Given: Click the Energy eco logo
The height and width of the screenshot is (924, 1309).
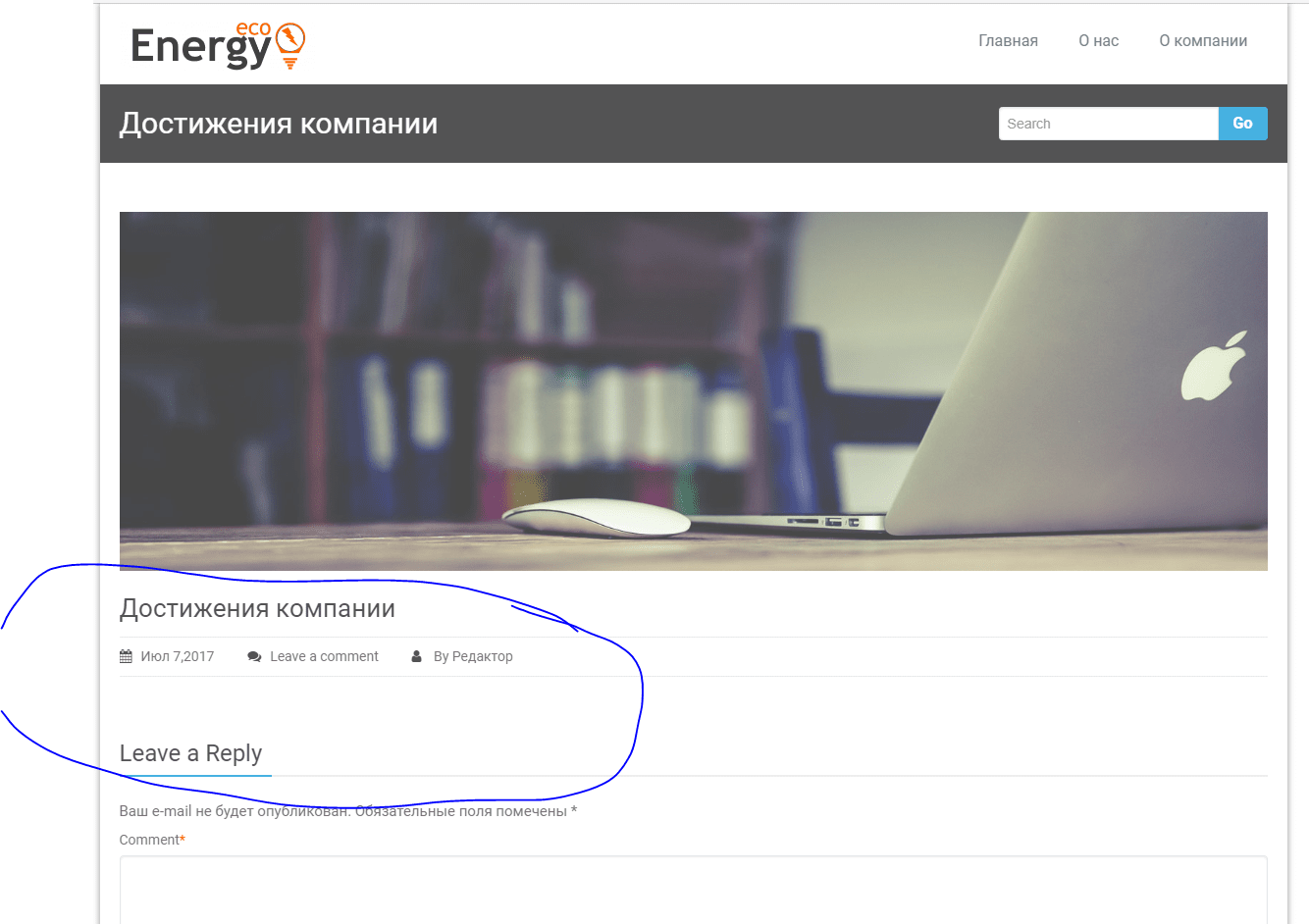Looking at the screenshot, I should point(218,46).
